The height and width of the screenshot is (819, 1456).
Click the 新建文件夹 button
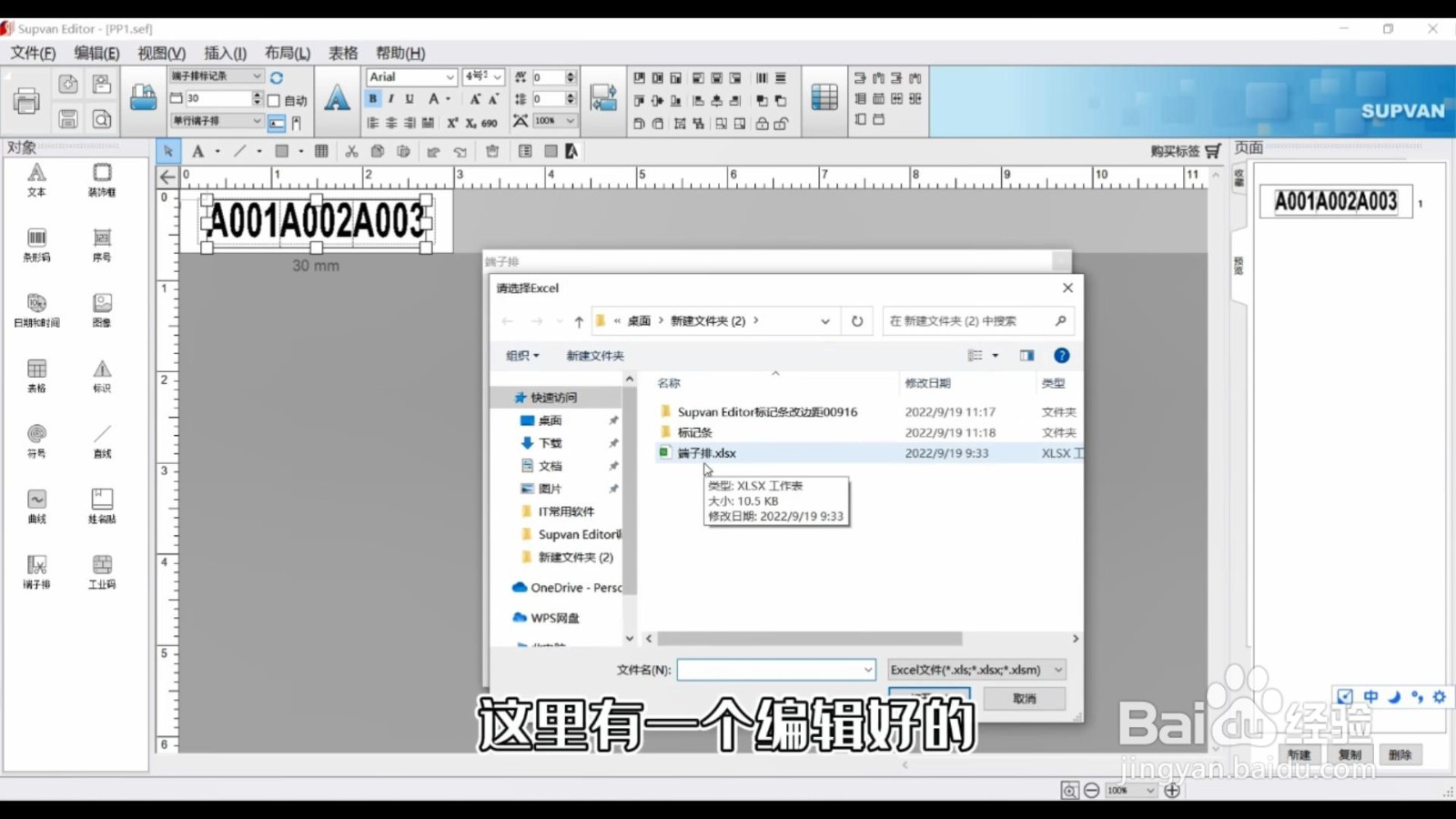click(595, 356)
